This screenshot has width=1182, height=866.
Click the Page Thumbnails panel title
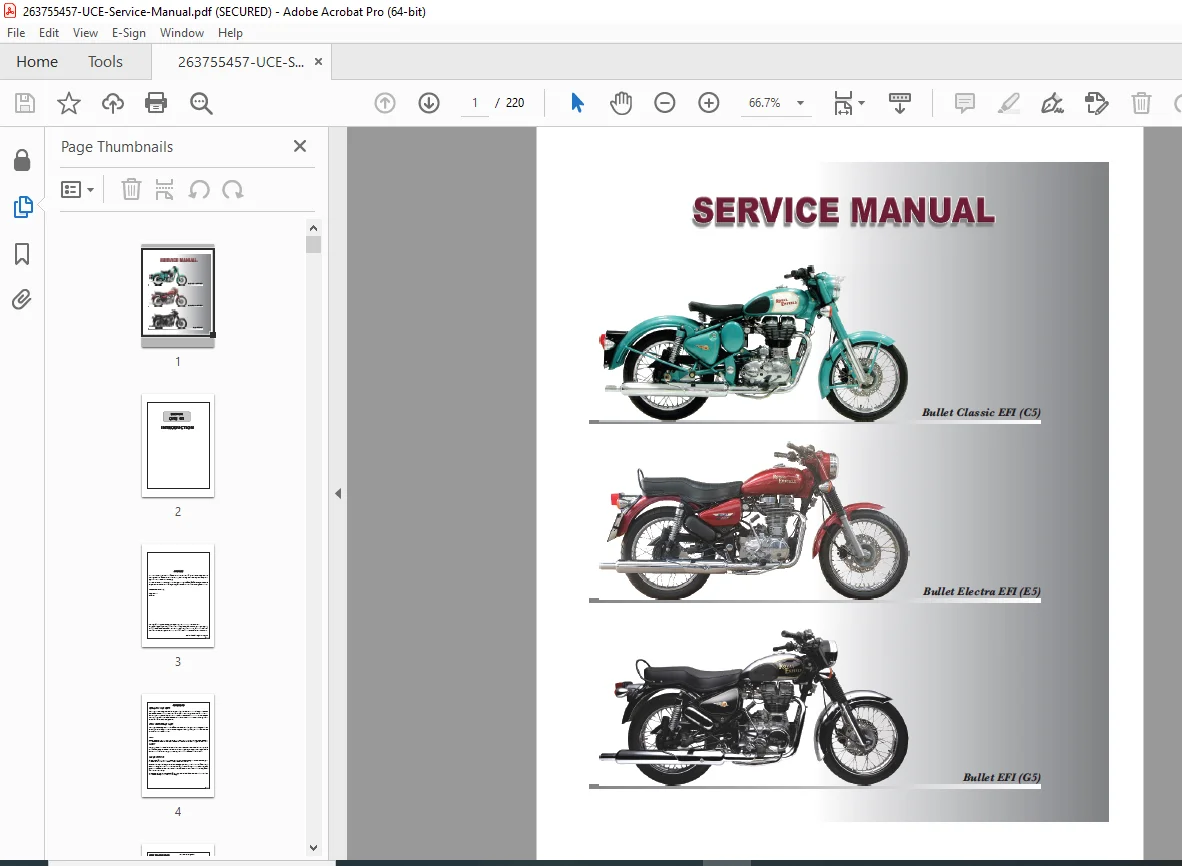click(x=117, y=147)
